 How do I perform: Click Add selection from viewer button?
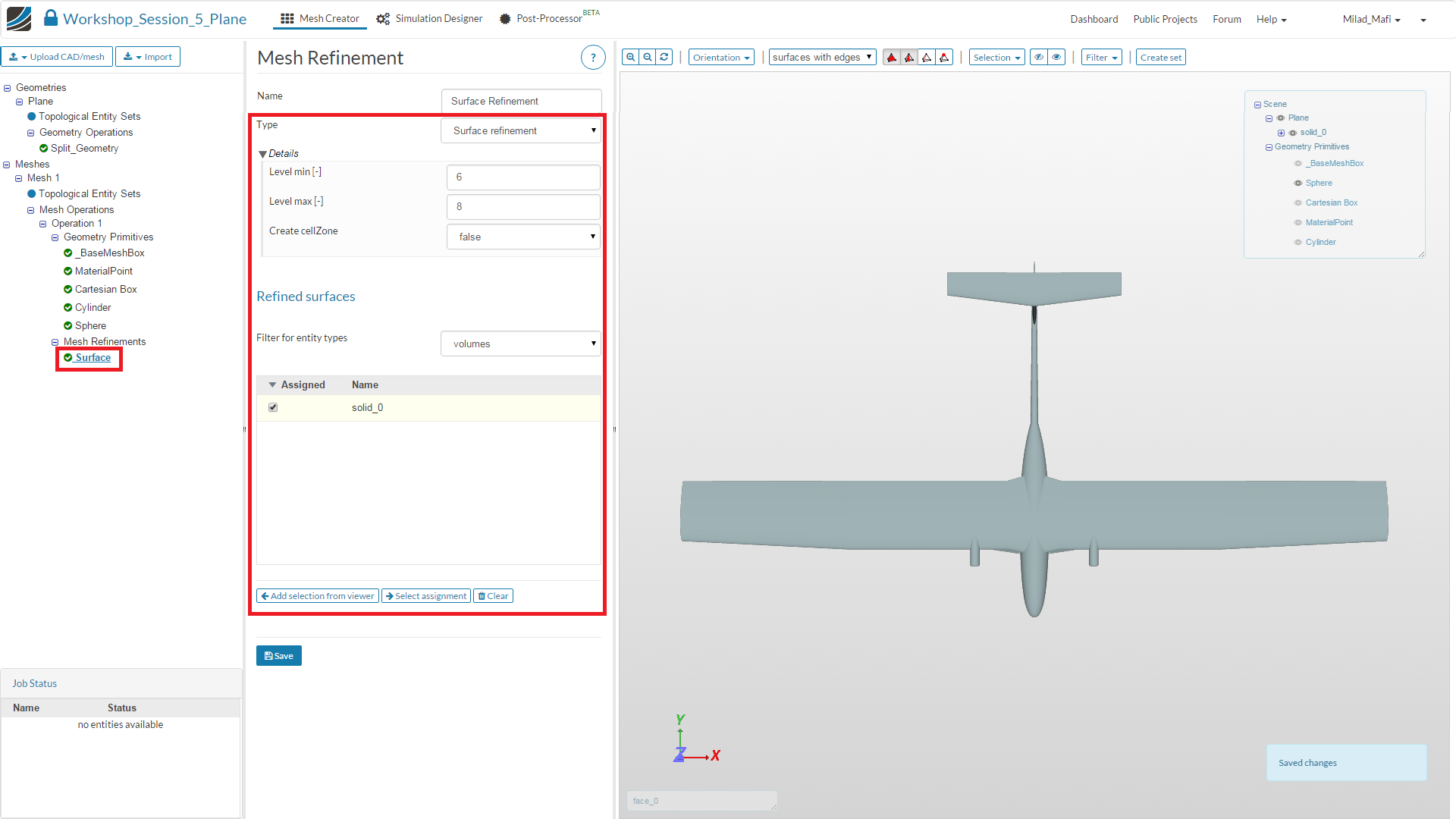(x=318, y=596)
